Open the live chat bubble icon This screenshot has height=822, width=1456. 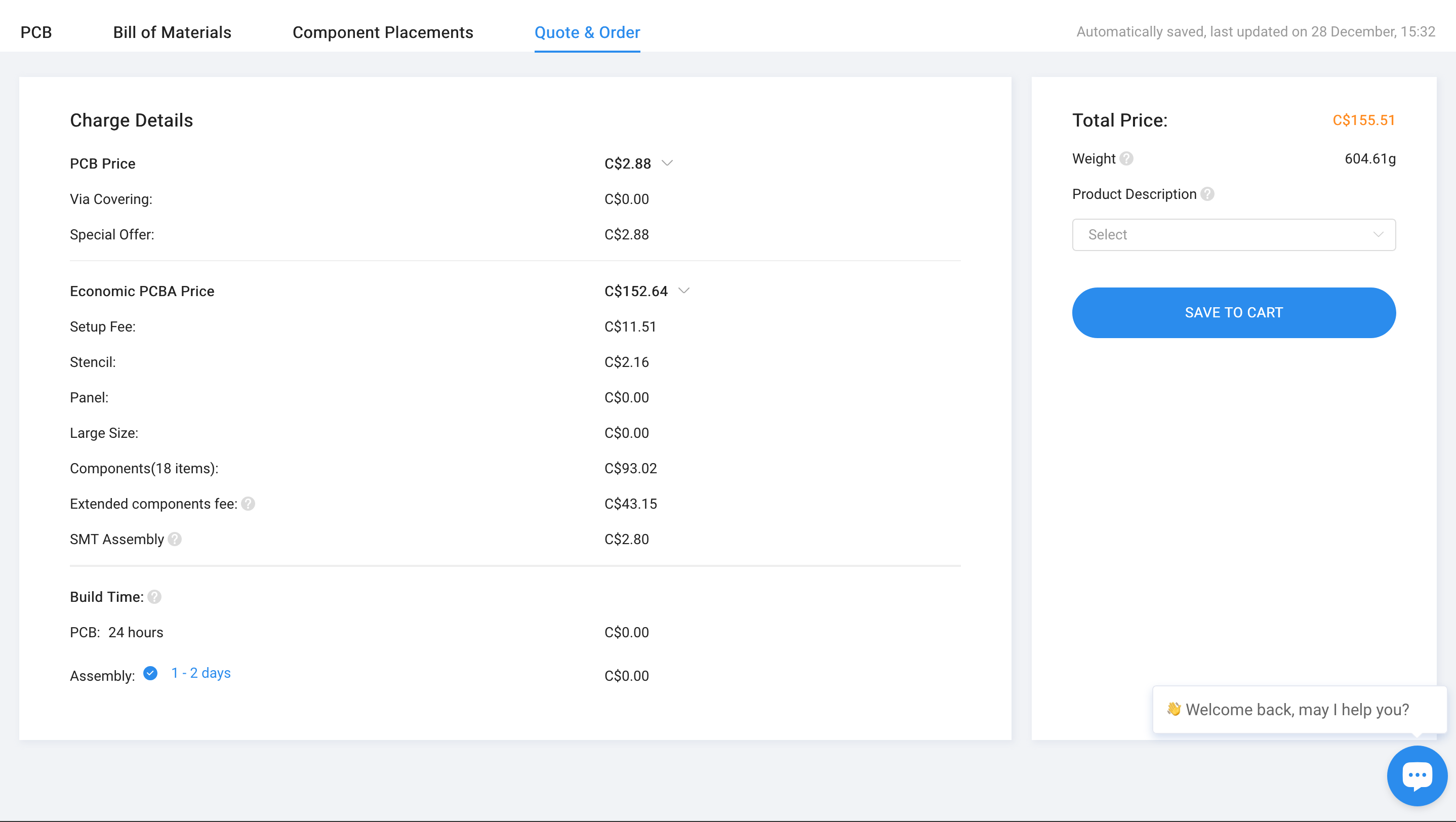[x=1417, y=775]
